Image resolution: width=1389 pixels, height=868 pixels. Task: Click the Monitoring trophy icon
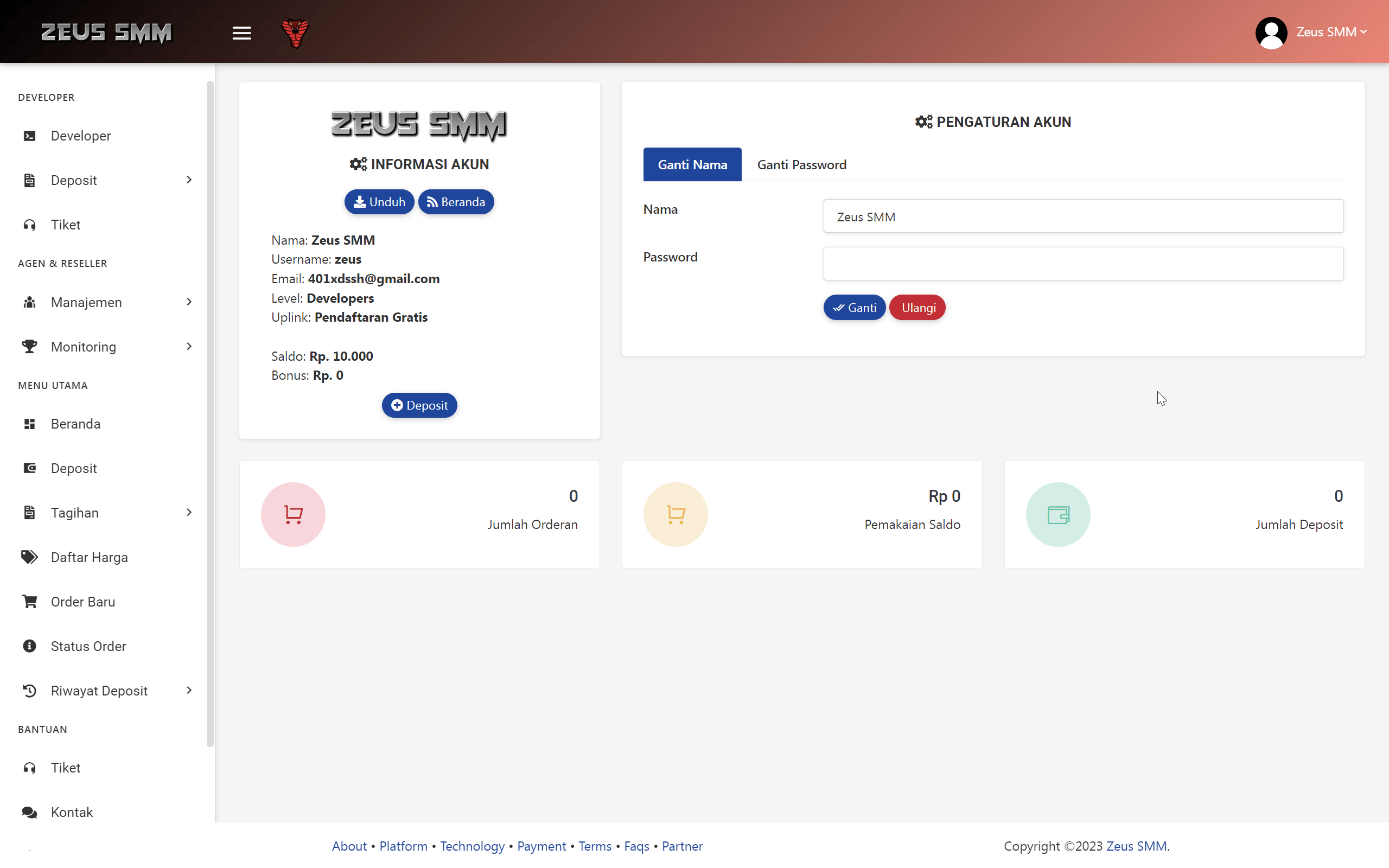[29, 346]
